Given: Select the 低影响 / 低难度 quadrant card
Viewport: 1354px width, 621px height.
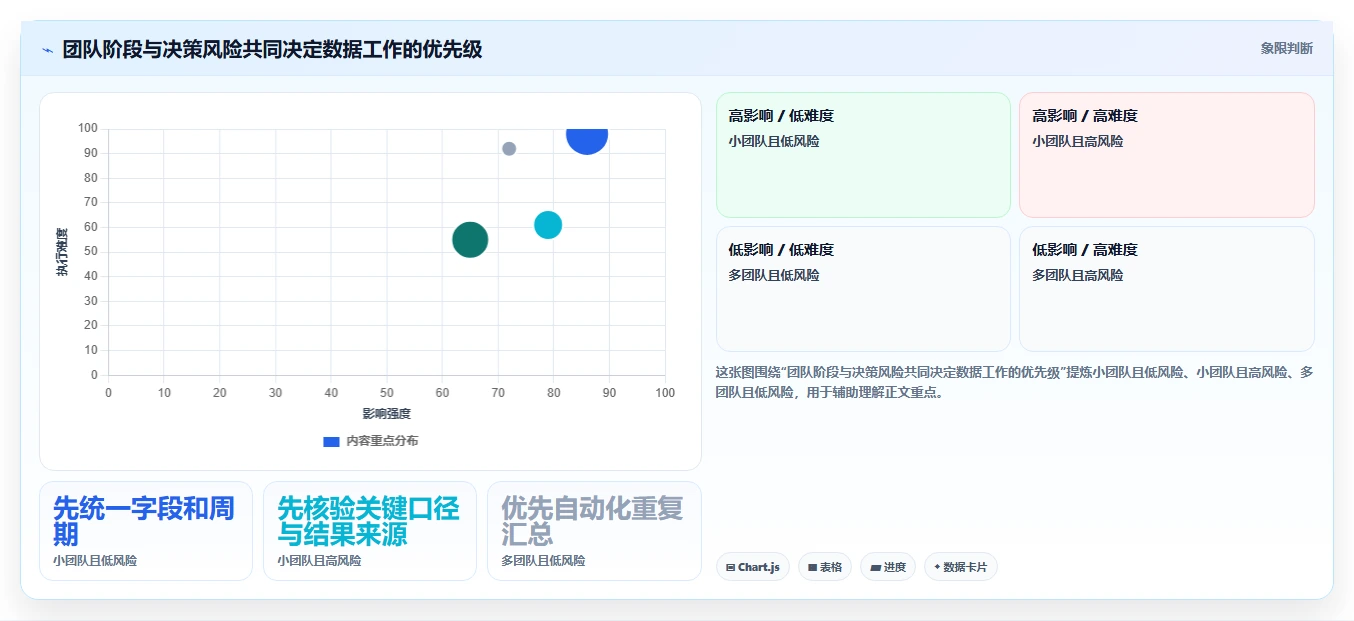Looking at the screenshot, I should point(864,289).
